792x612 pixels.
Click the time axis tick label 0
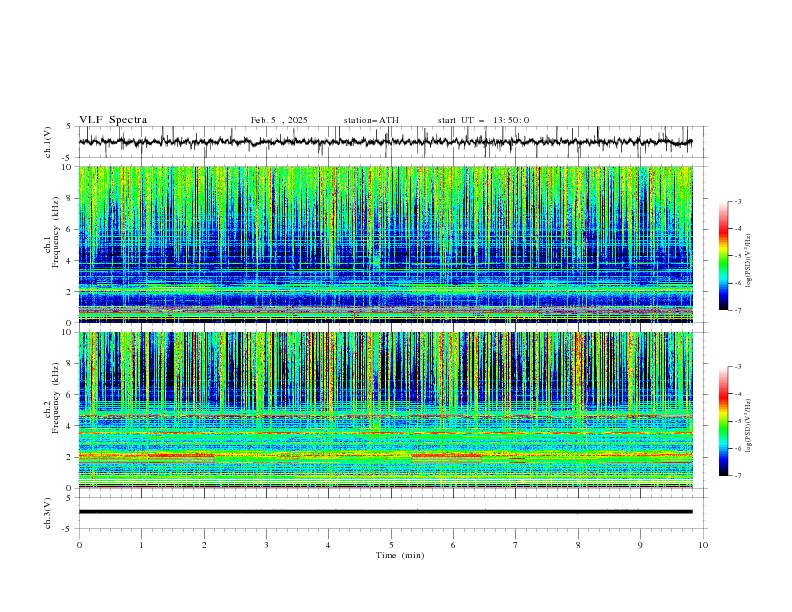pos(79,545)
